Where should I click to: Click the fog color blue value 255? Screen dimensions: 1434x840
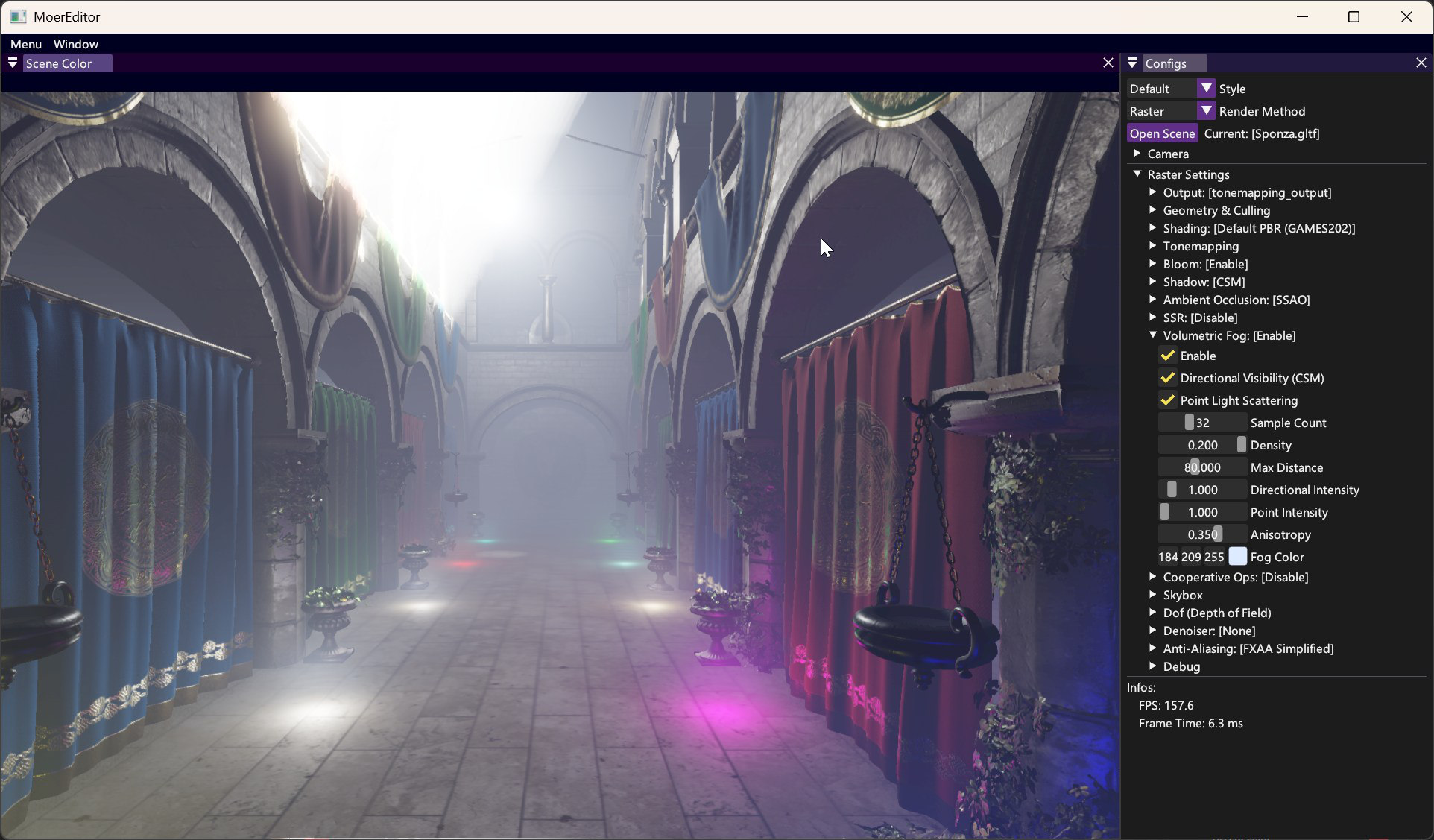coord(1214,557)
